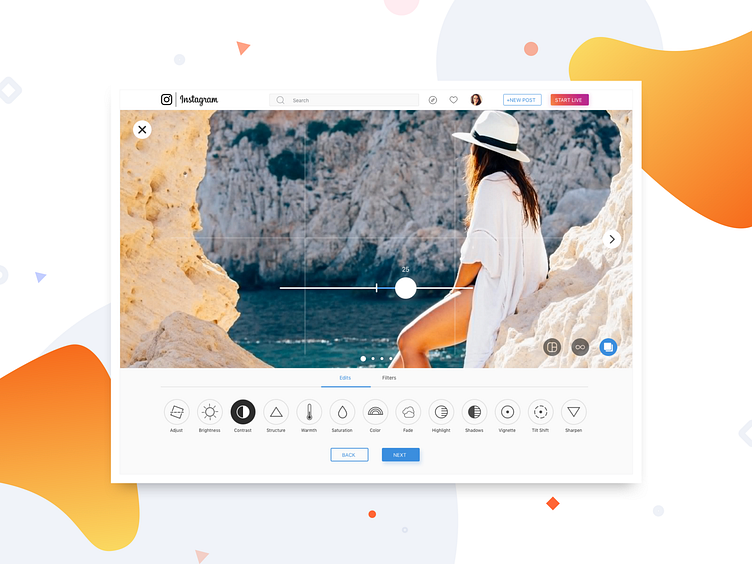The image size is (752, 564).
Task: Click the Instagram wordmark
Action: (199, 99)
